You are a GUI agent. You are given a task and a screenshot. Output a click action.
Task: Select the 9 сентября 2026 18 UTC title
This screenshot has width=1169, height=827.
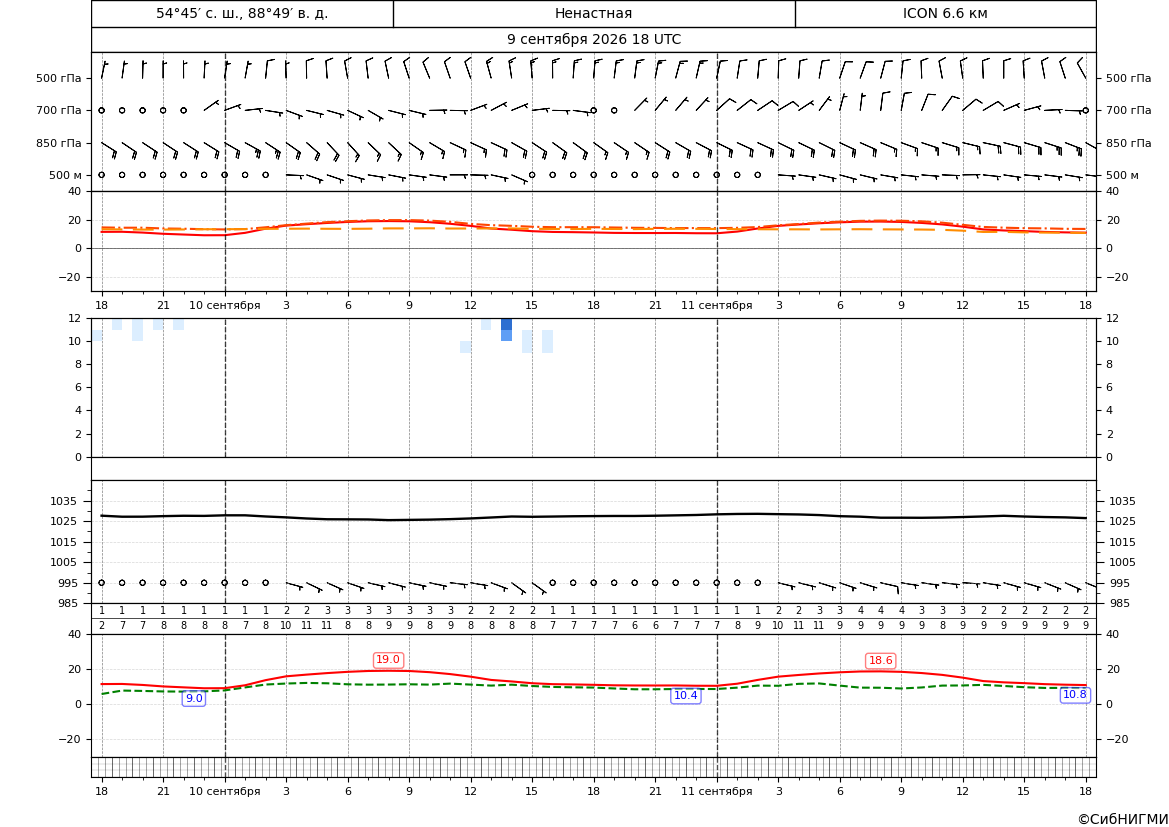click(593, 40)
